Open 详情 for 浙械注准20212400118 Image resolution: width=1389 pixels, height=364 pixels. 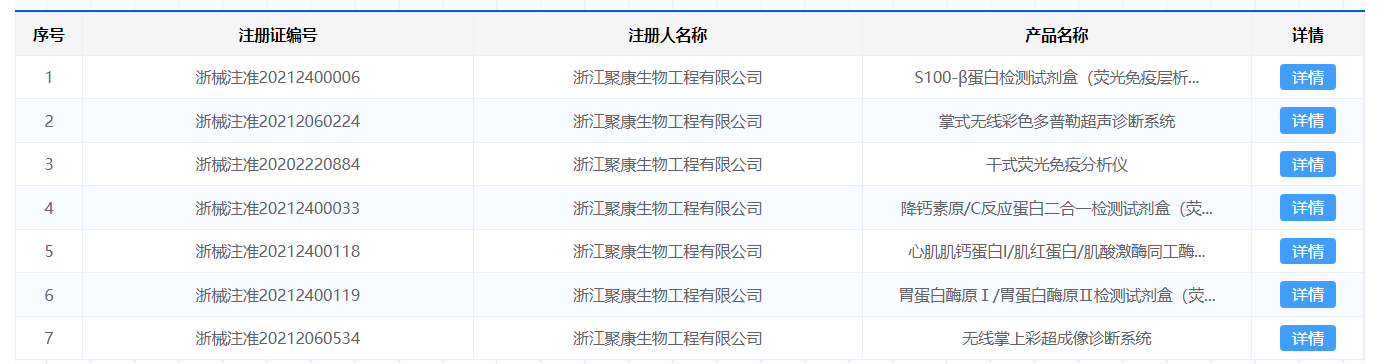click(x=1307, y=252)
